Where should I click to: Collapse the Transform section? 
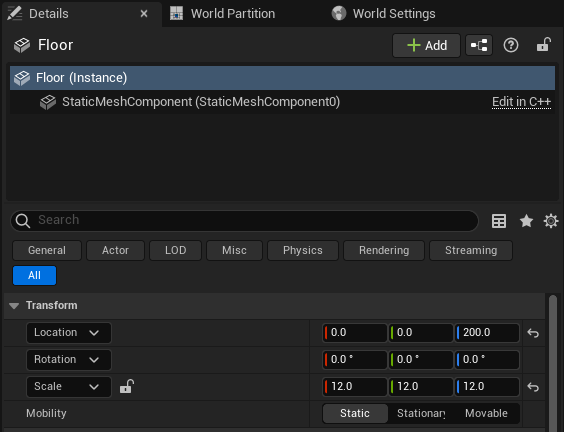pyautogui.click(x=14, y=306)
